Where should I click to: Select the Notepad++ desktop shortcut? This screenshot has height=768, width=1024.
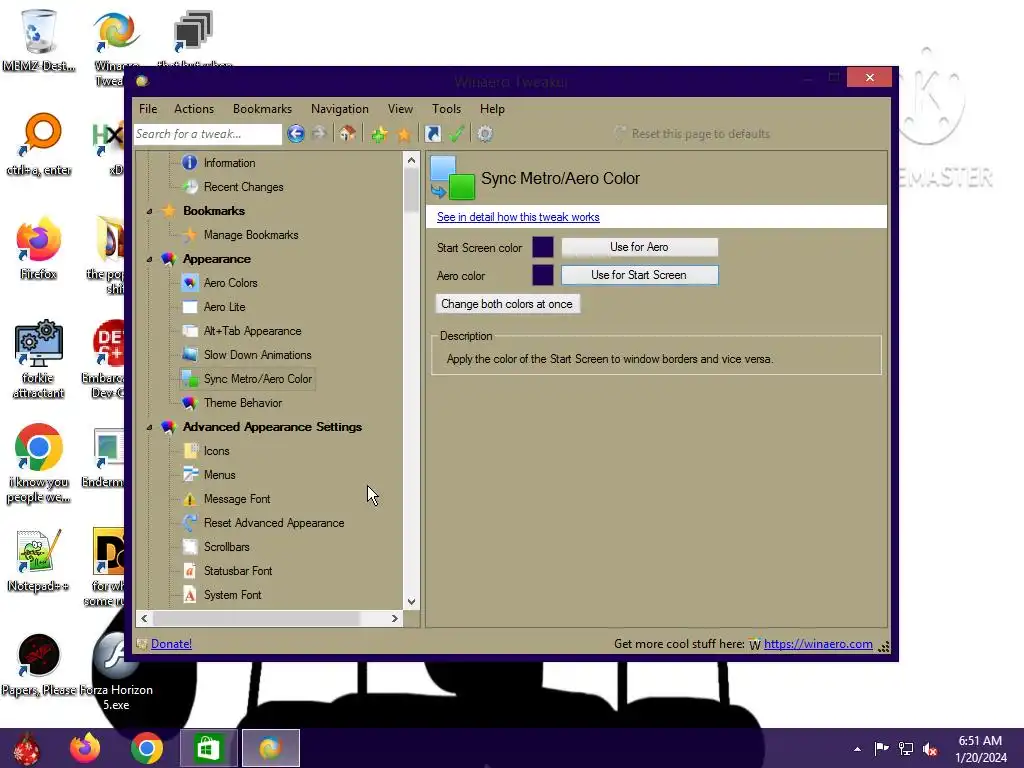38,560
